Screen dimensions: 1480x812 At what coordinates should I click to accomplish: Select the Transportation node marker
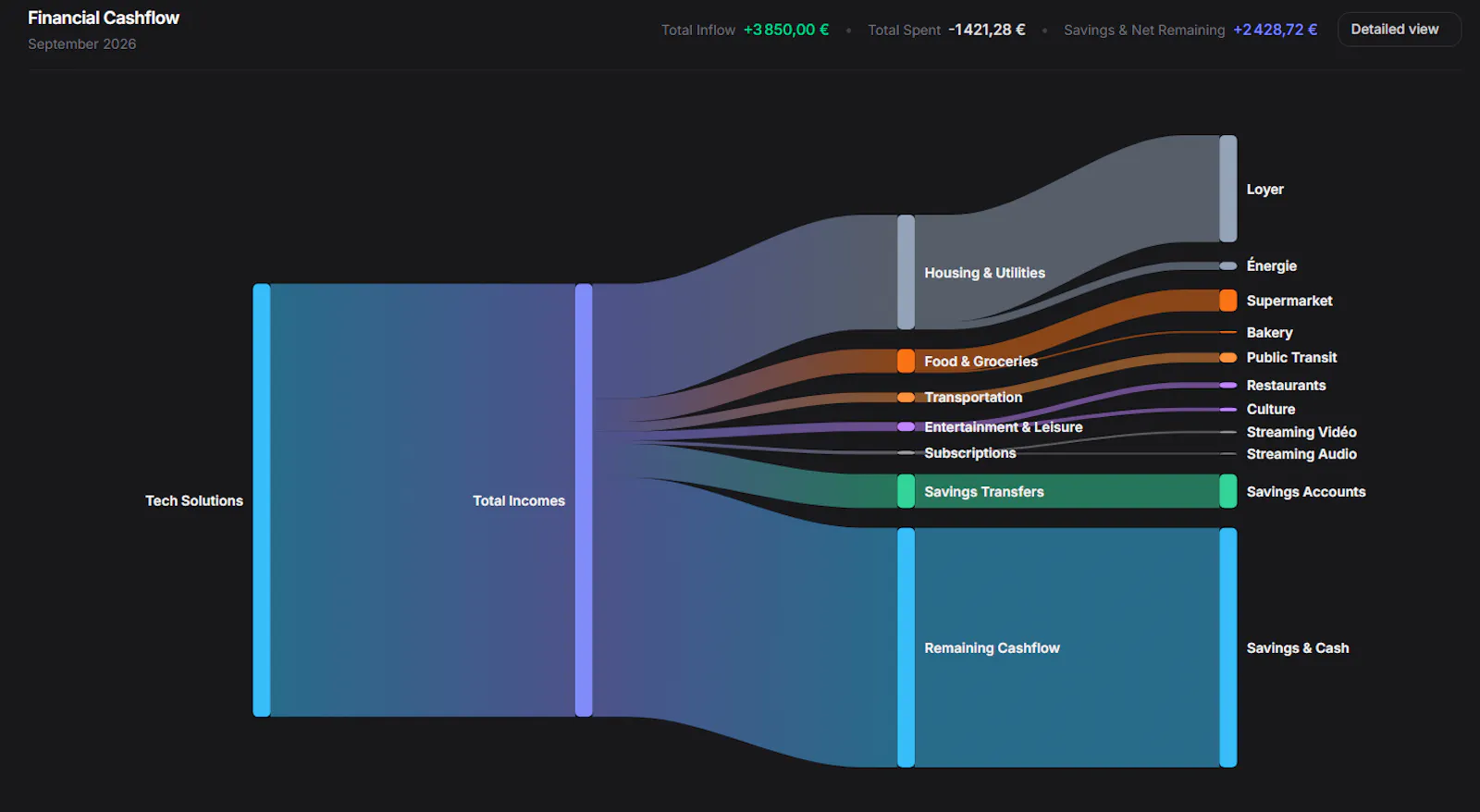coord(906,398)
